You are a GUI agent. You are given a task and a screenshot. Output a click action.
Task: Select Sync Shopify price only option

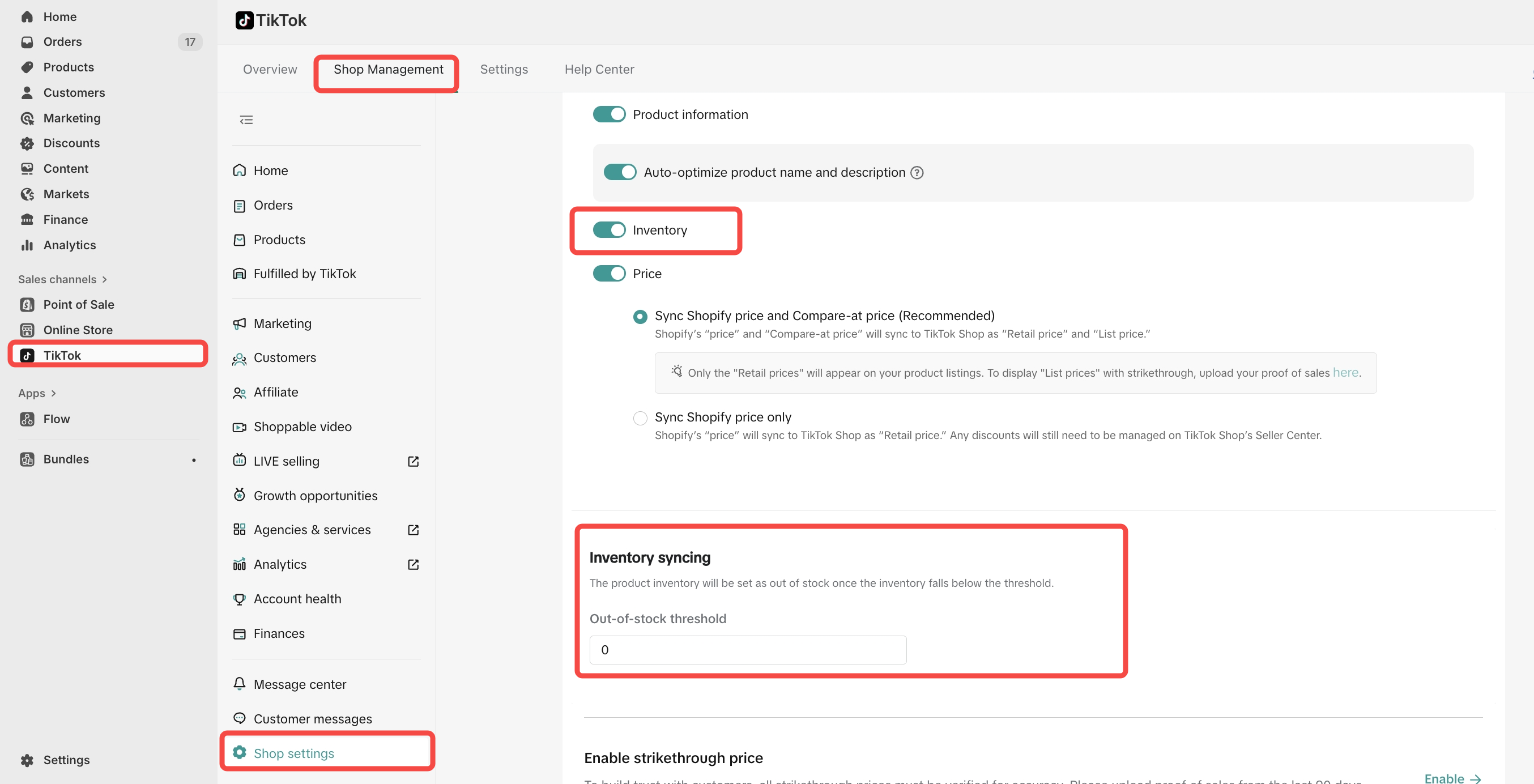pyautogui.click(x=640, y=418)
